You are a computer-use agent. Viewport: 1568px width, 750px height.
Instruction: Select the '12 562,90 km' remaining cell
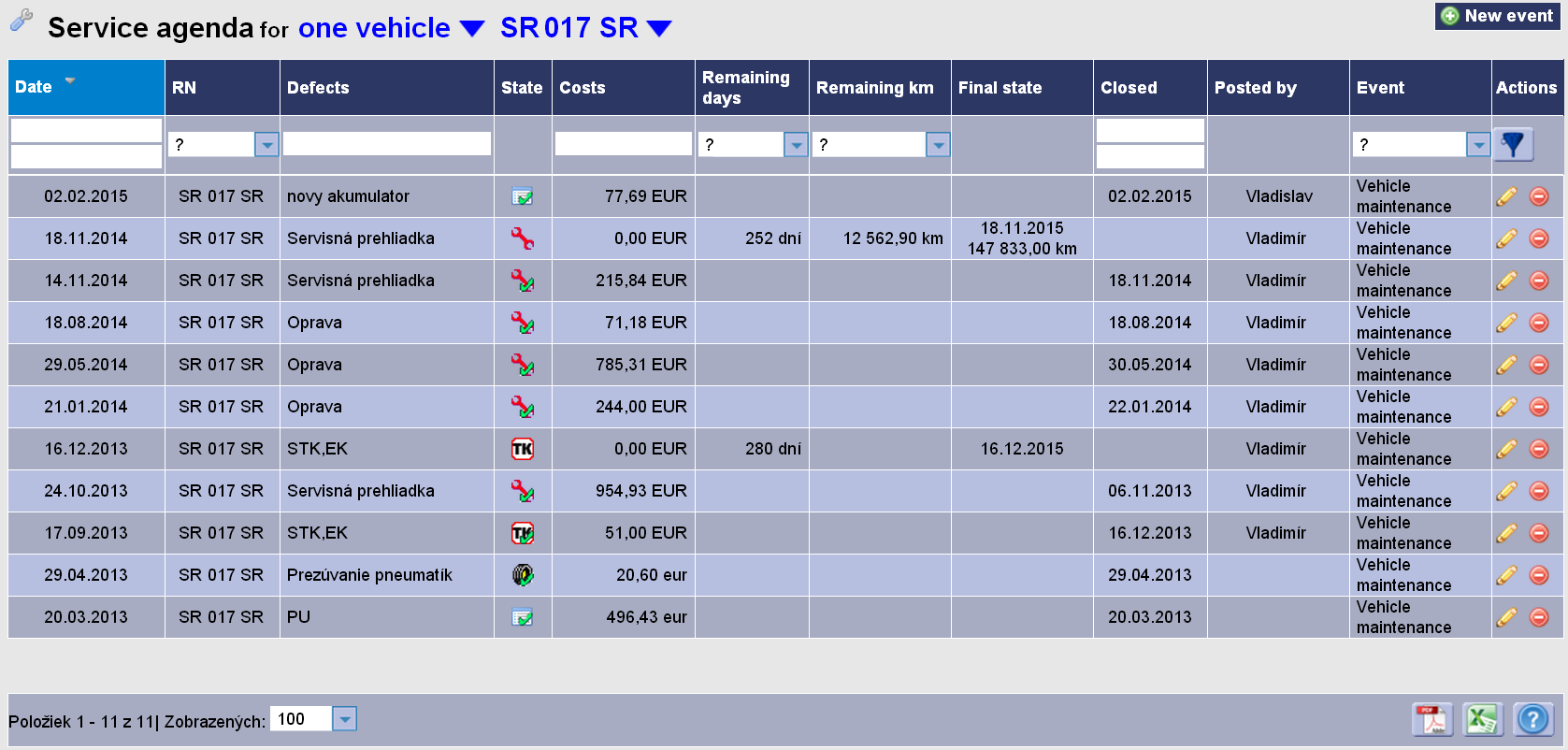point(880,238)
